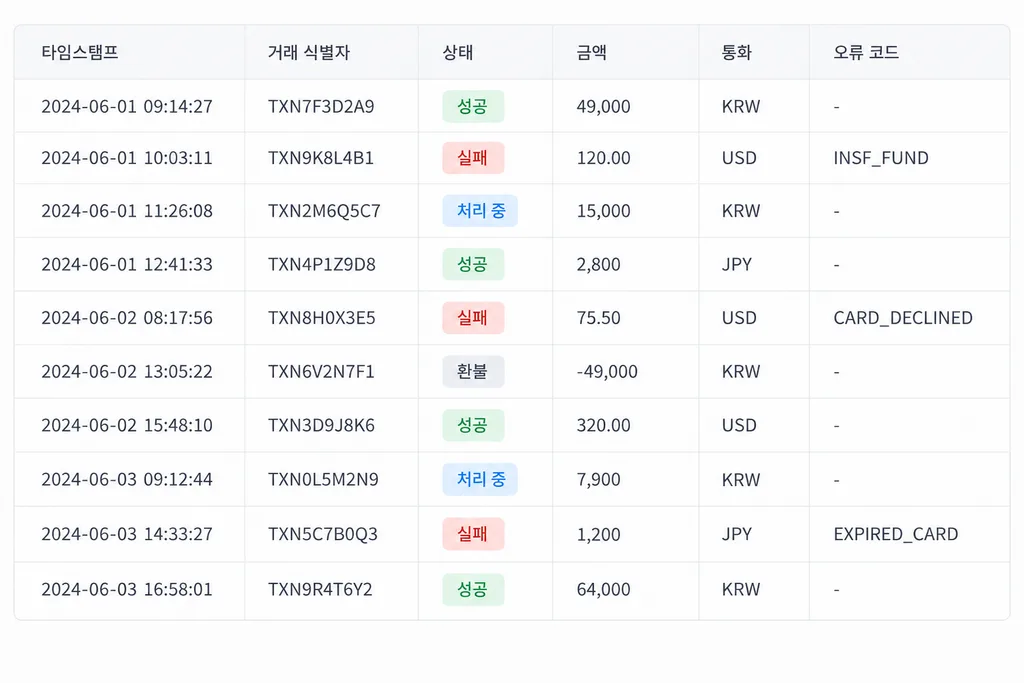Viewport: 1024px width, 683px height.
Task: Click the amount 75.50
Action: [x=598, y=318]
